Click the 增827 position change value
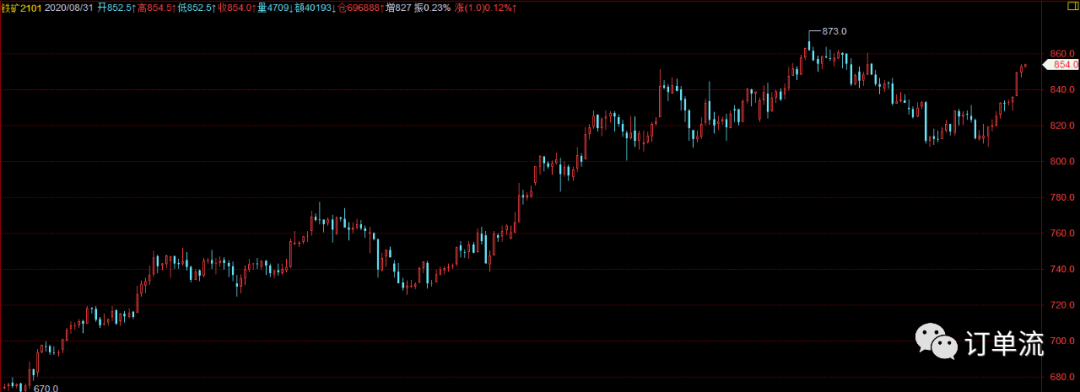 point(398,8)
